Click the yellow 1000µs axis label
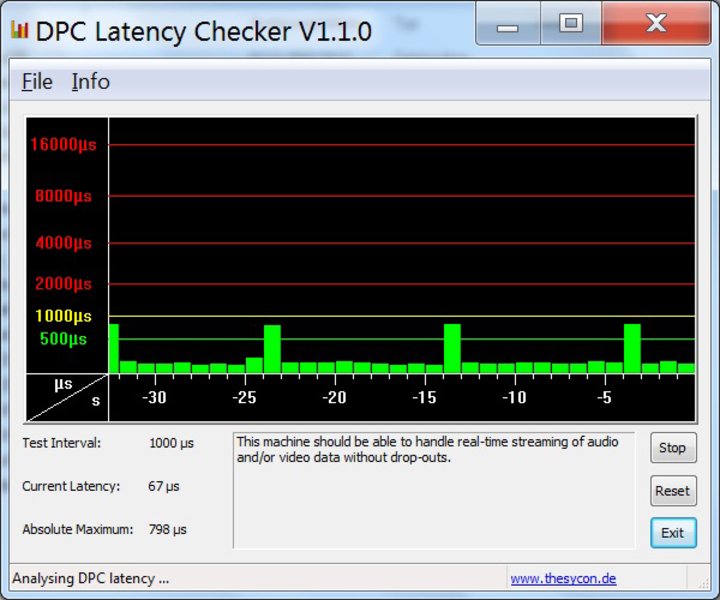This screenshot has width=720, height=600. pos(63,316)
